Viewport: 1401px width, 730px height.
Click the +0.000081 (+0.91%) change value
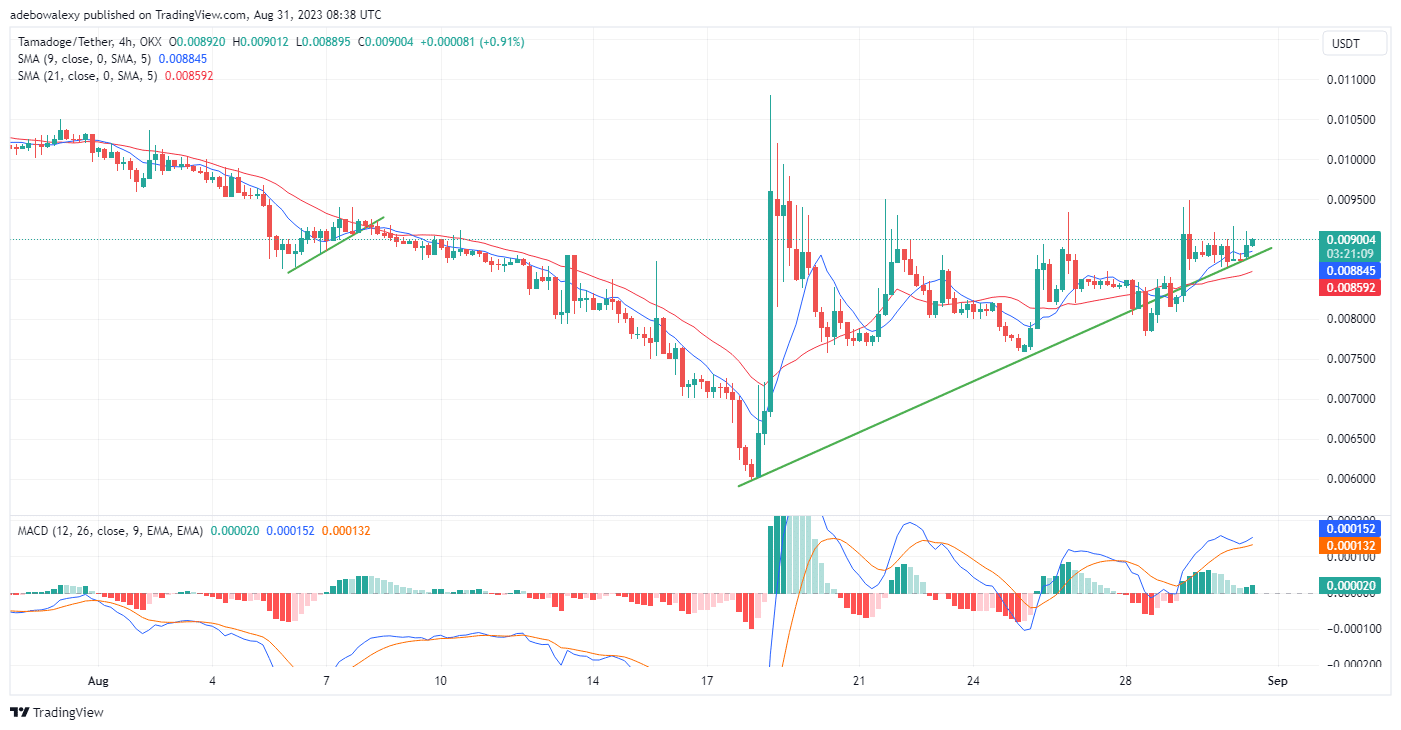[473, 42]
